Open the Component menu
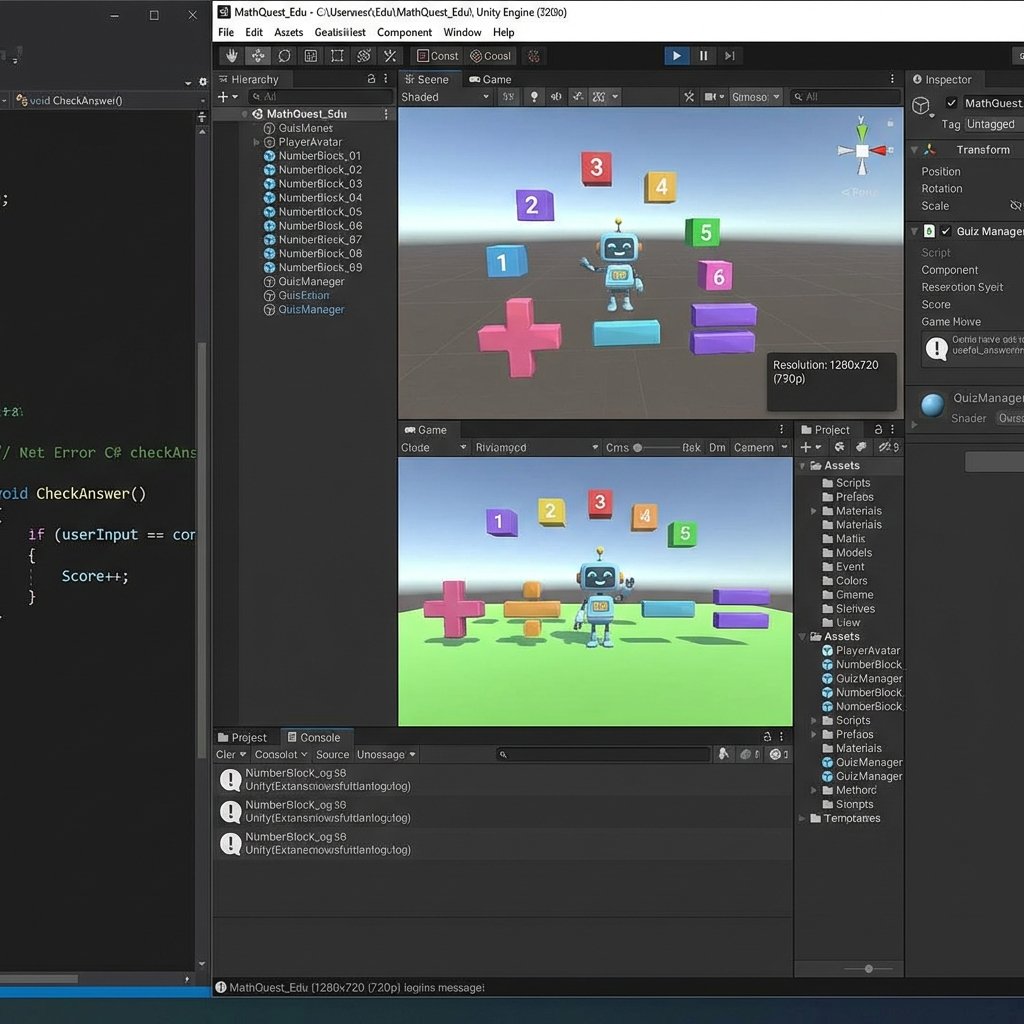1024x1024 pixels. pos(404,32)
